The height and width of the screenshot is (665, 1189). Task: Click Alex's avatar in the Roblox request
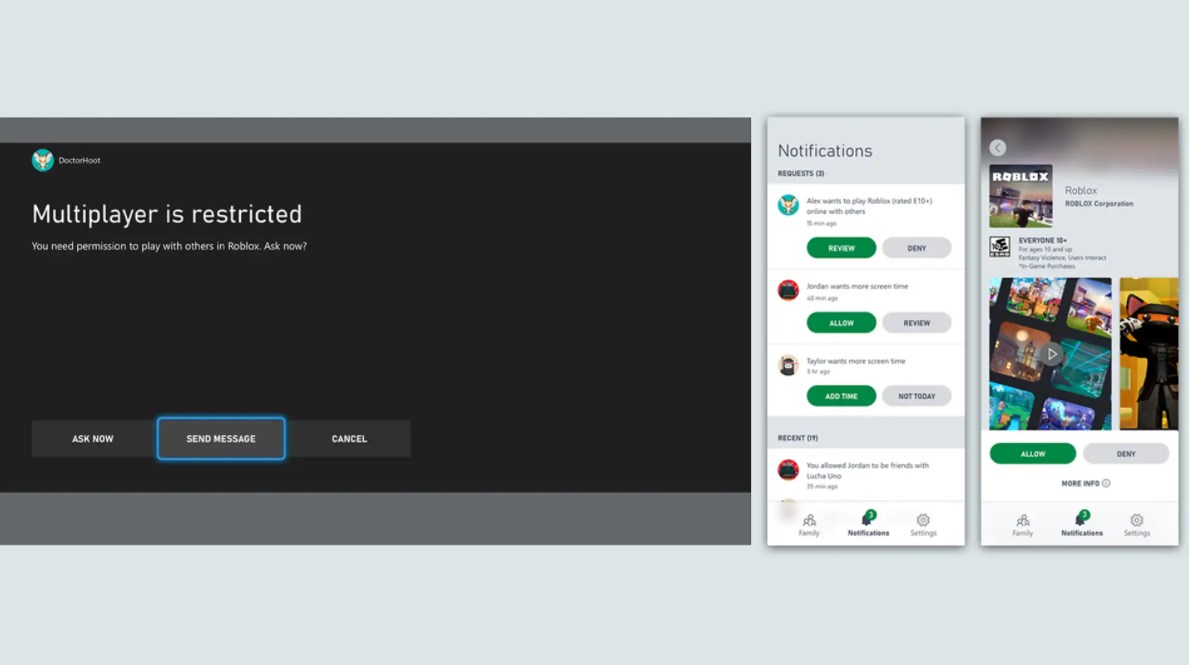[788, 205]
